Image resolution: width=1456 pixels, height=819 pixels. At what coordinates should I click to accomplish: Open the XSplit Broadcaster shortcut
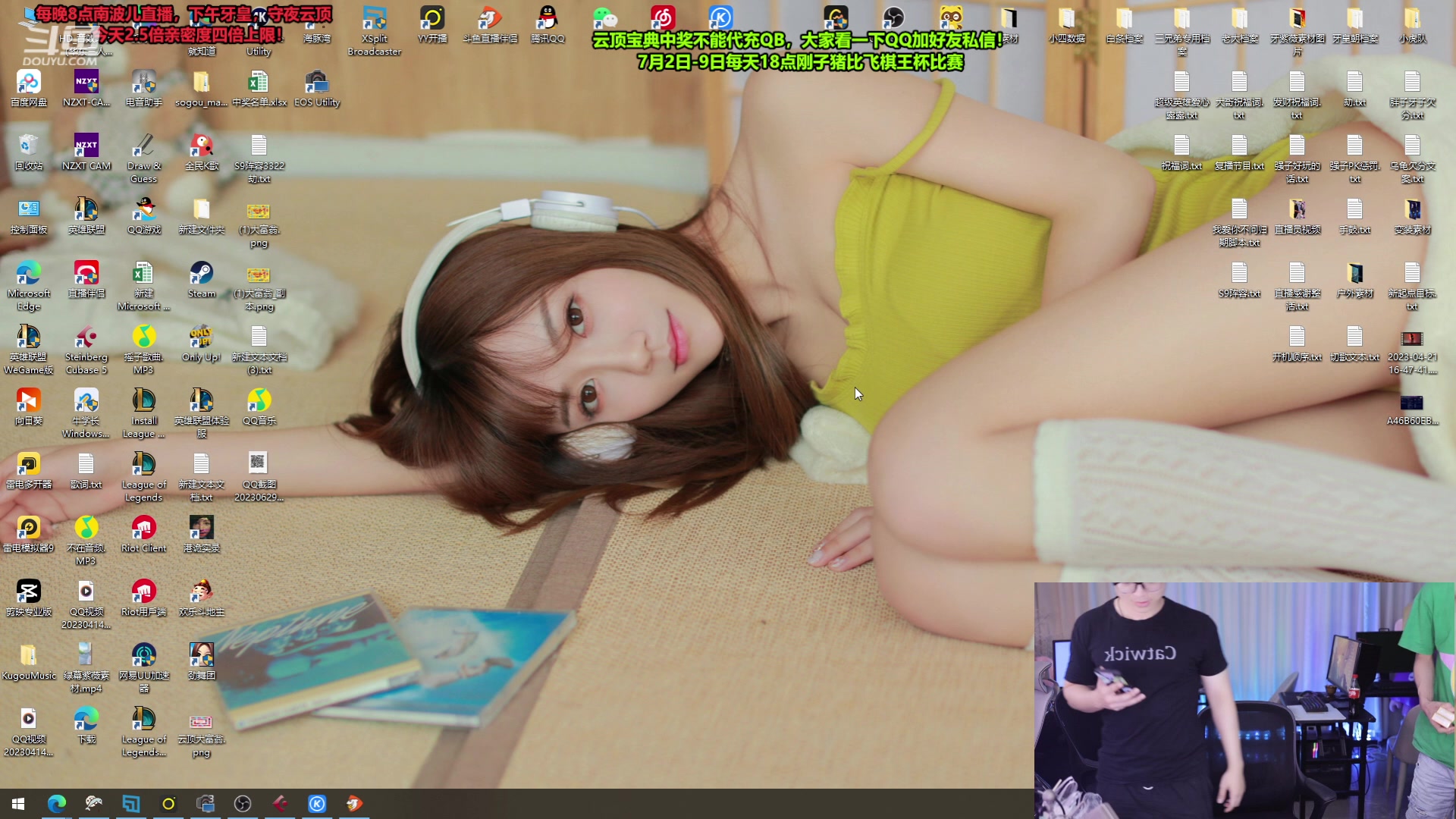pos(374,20)
